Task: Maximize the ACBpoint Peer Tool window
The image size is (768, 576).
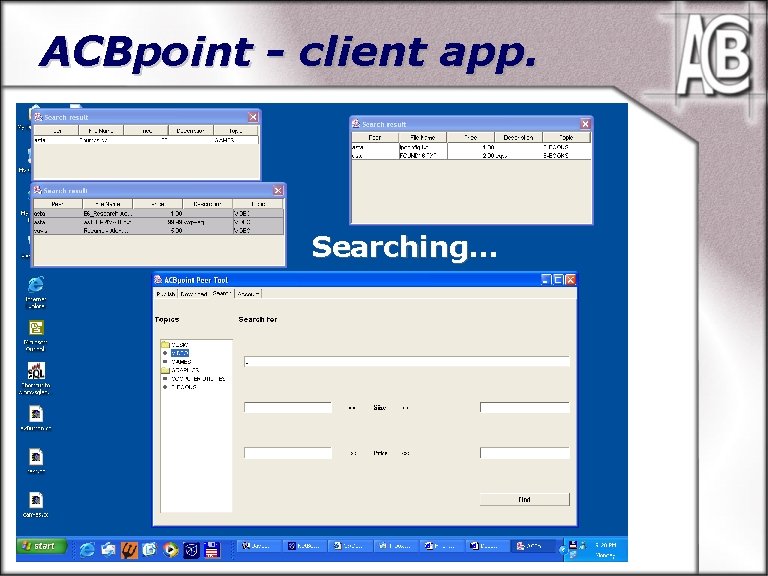Action: coord(558,280)
